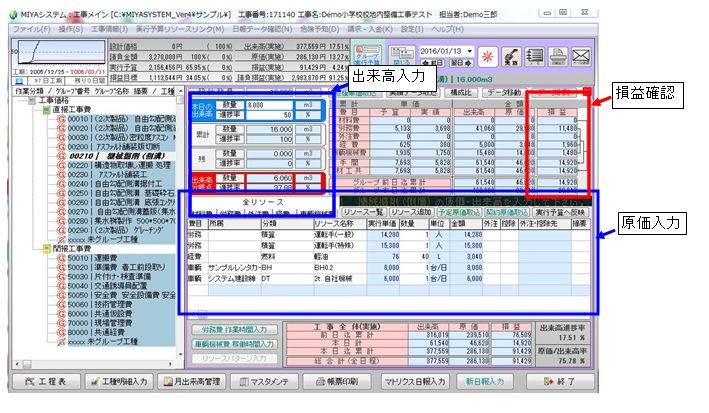The width and height of the screenshot is (709, 413).
Task: Click the 構成比 button
Action: click(461, 92)
